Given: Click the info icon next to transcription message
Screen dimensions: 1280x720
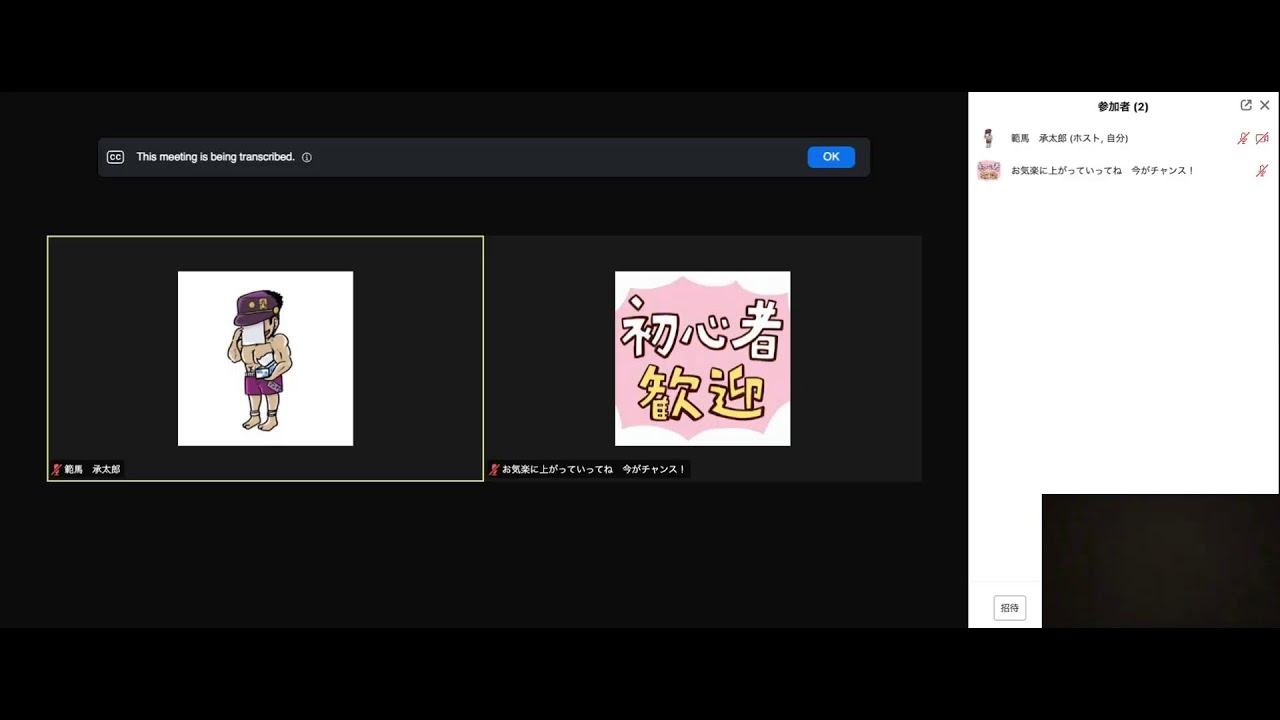Looking at the screenshot, I should coord(306,157).
